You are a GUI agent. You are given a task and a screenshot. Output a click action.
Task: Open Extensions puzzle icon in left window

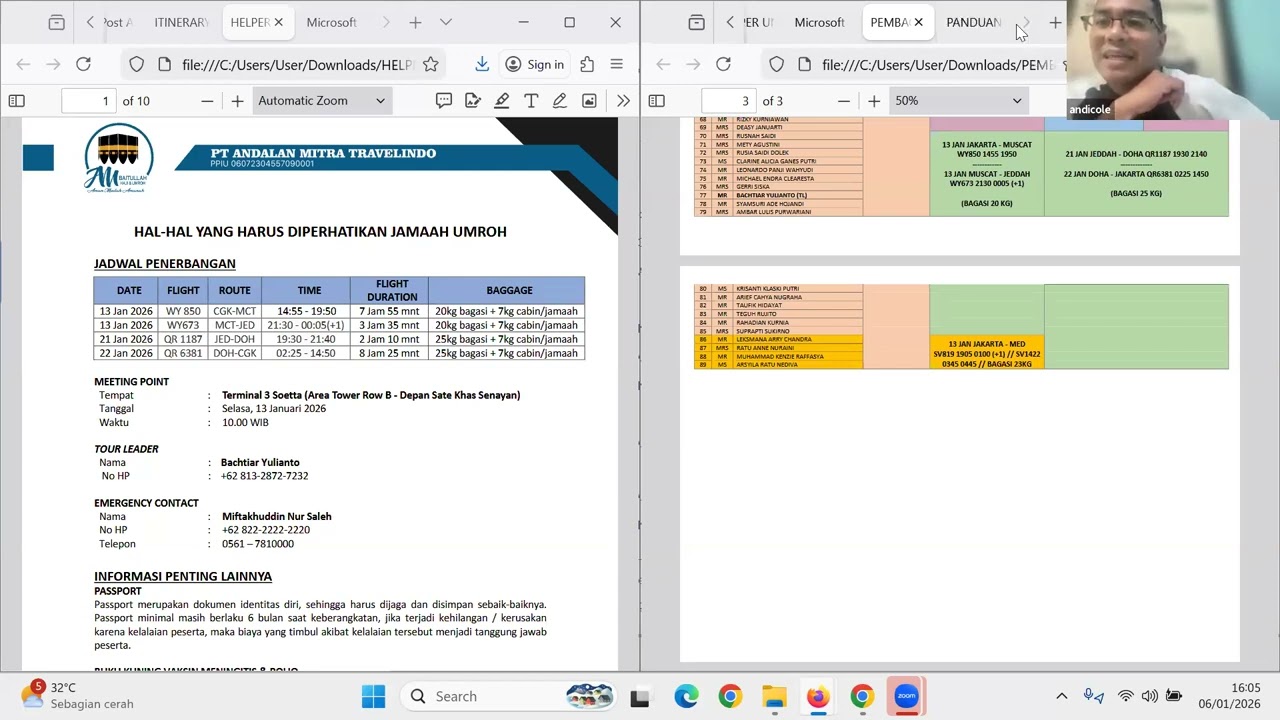click(x=587, y=64)
